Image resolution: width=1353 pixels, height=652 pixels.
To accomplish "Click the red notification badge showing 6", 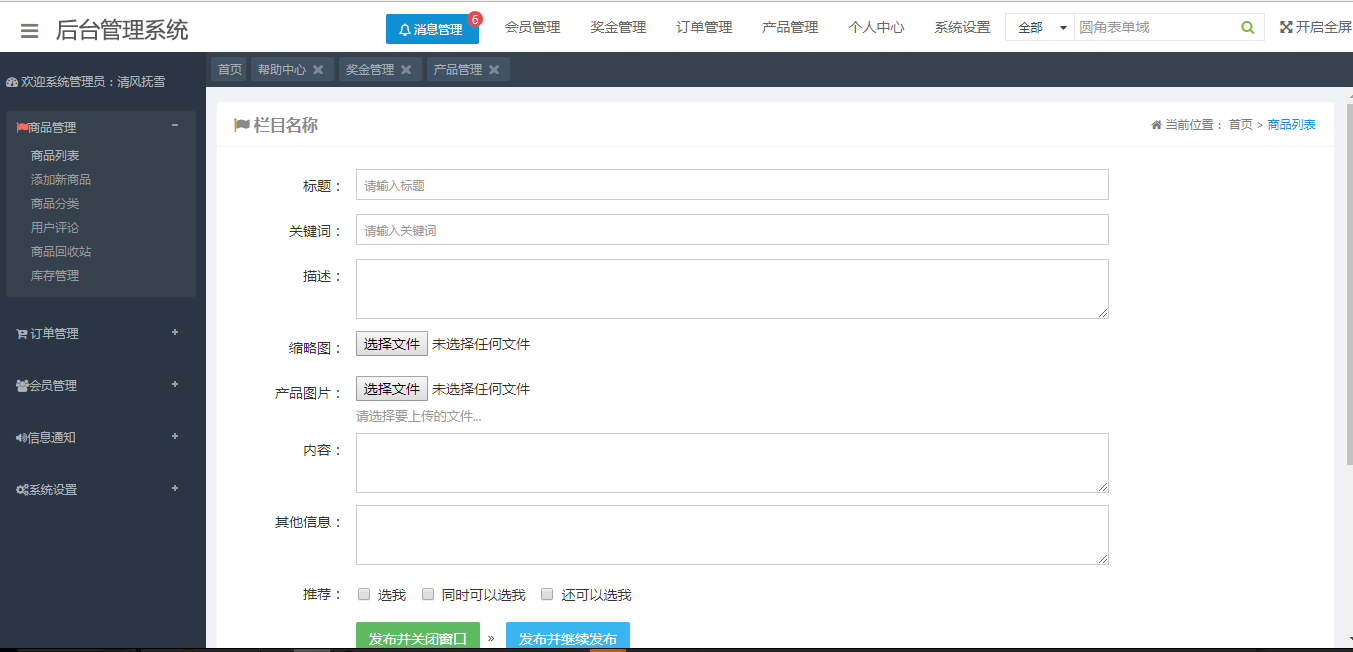I will pyautogui.click(x=475, y=19).
